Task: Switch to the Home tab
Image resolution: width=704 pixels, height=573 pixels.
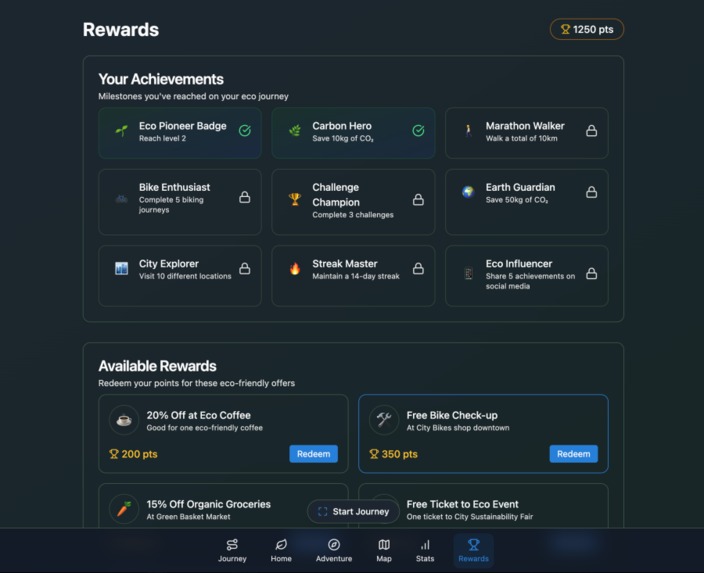Action: [281, 551]
